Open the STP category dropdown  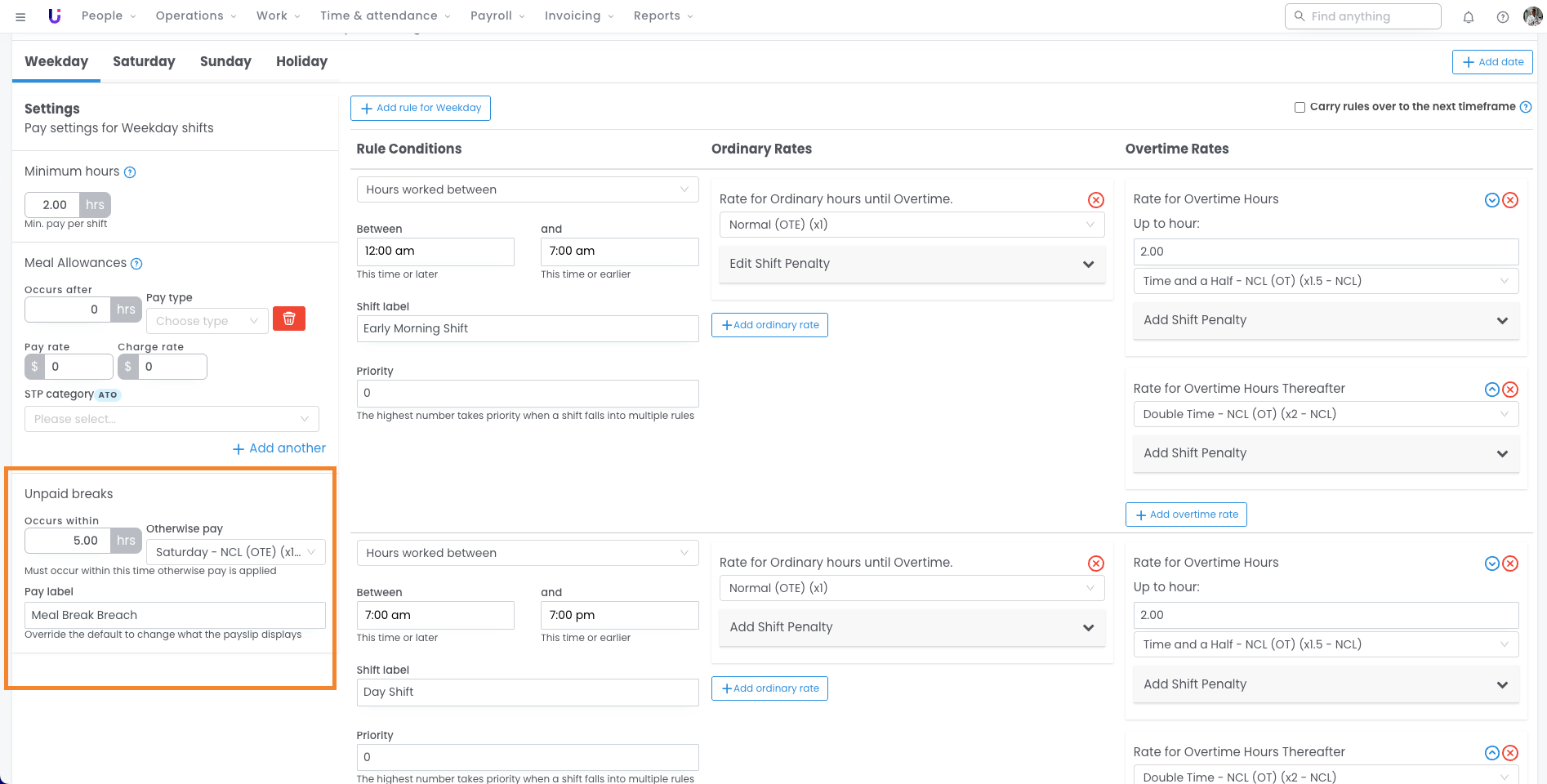point(172,419)
